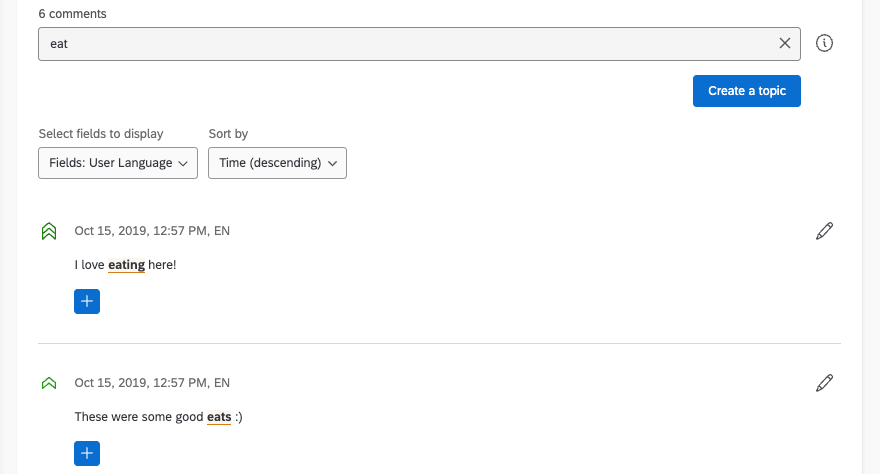
Task: Click the 'Select fields to display' label
Action: (101, 134)
